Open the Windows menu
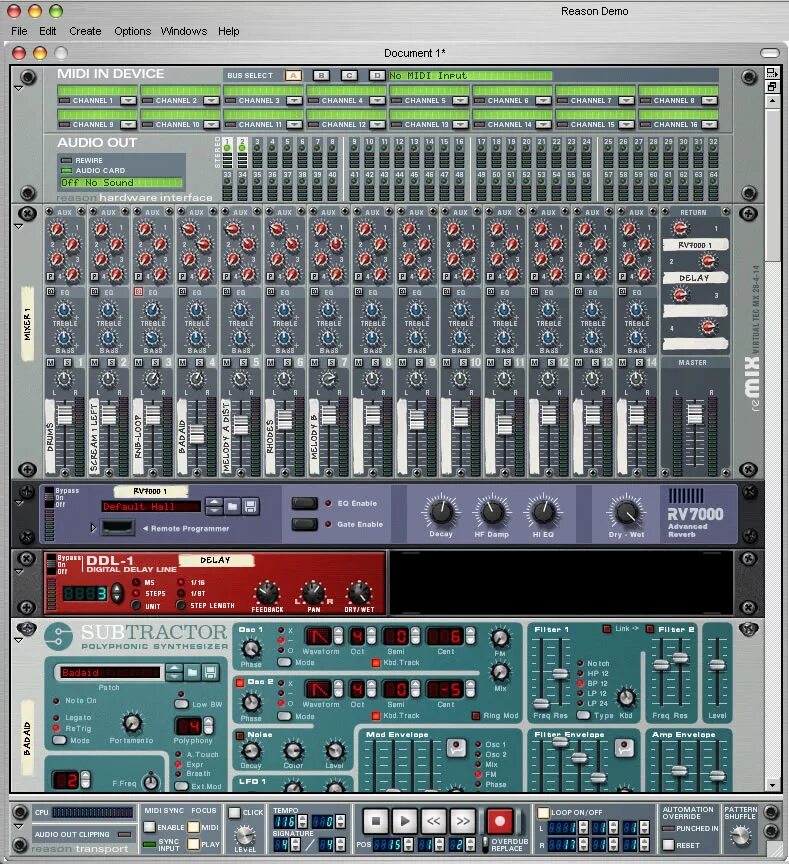789x864 pixels. tap(183, 31)
